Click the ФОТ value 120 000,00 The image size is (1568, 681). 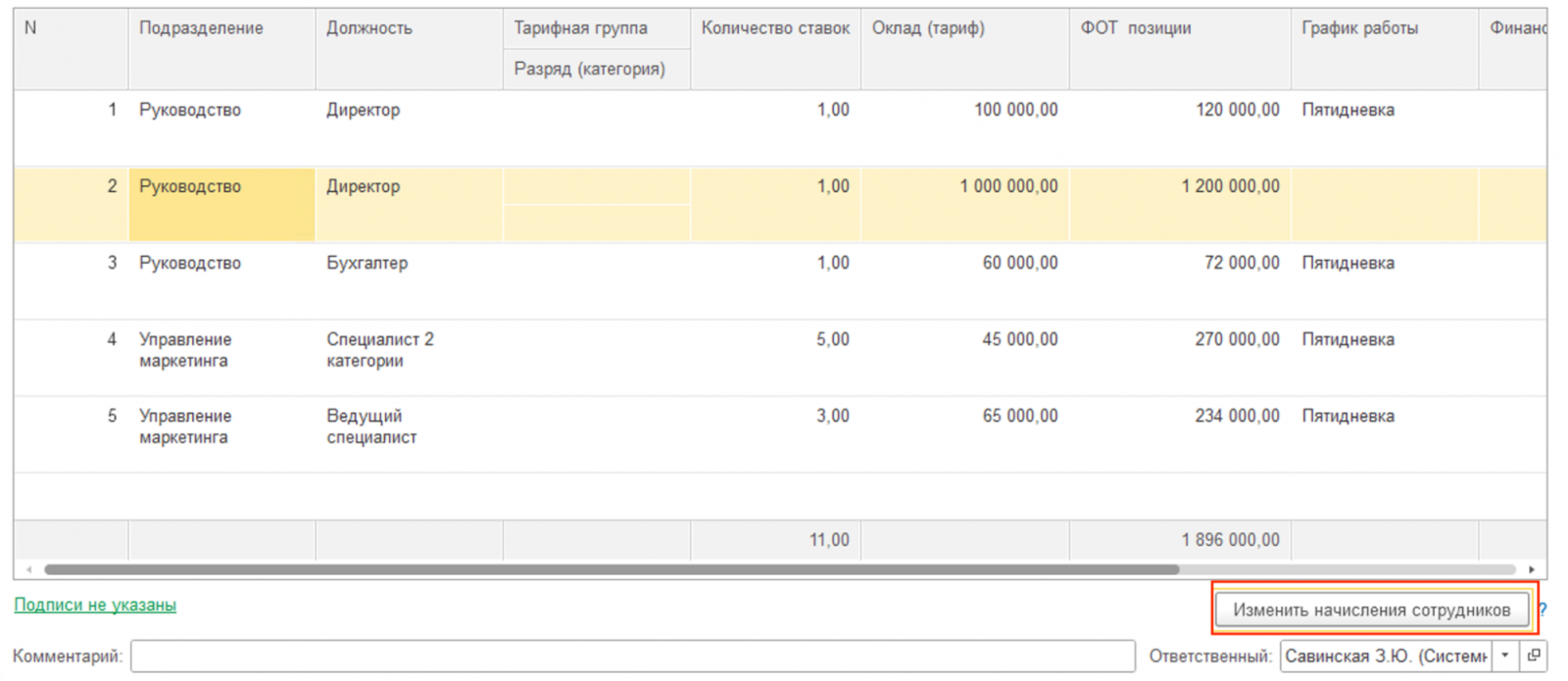[1238, 110]
